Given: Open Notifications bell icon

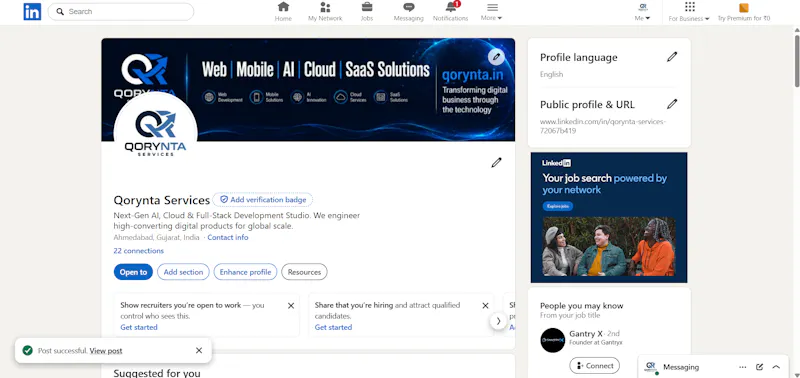Looking at the screenshot, I should [451, 7].
